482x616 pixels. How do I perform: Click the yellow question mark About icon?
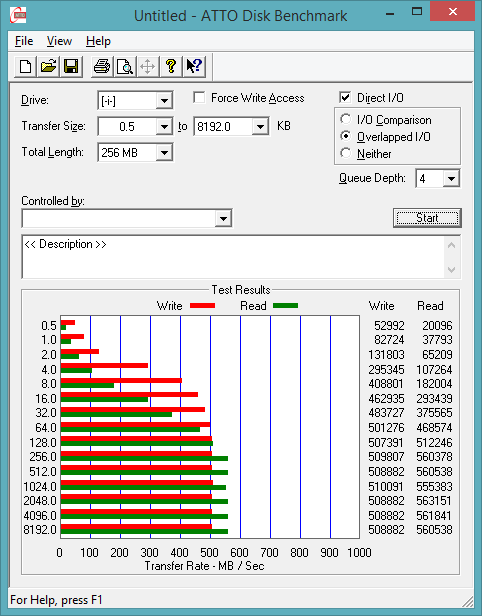(171, 66)
